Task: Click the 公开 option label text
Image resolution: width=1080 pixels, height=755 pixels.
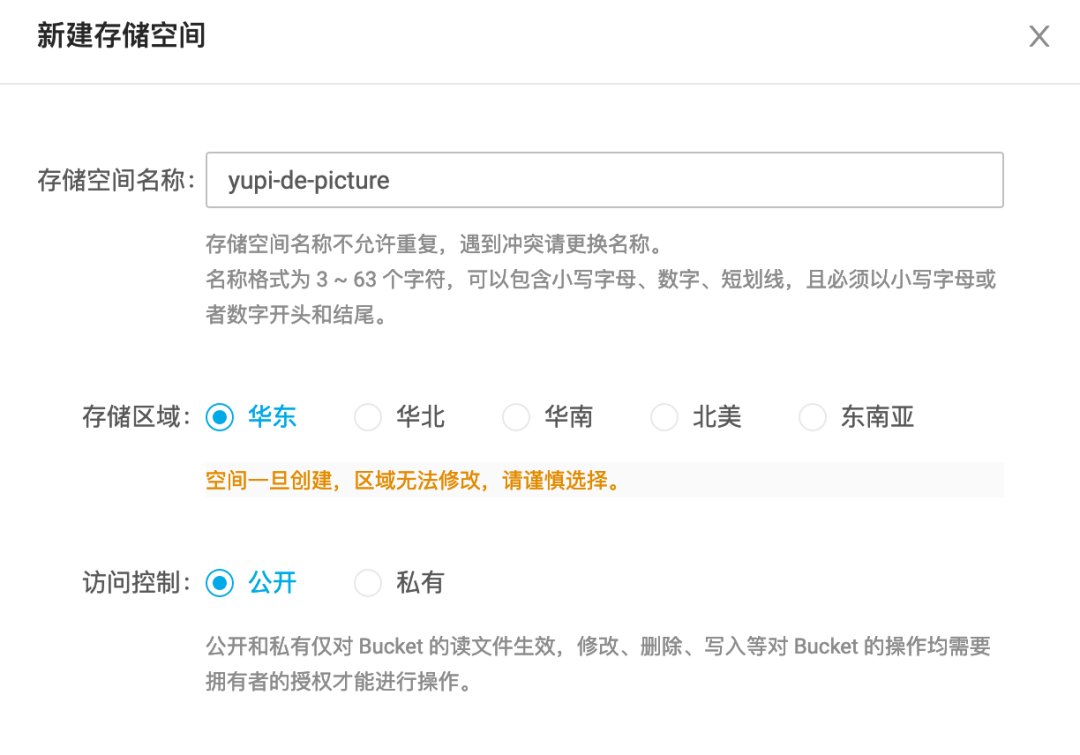Action: (272, 583)
